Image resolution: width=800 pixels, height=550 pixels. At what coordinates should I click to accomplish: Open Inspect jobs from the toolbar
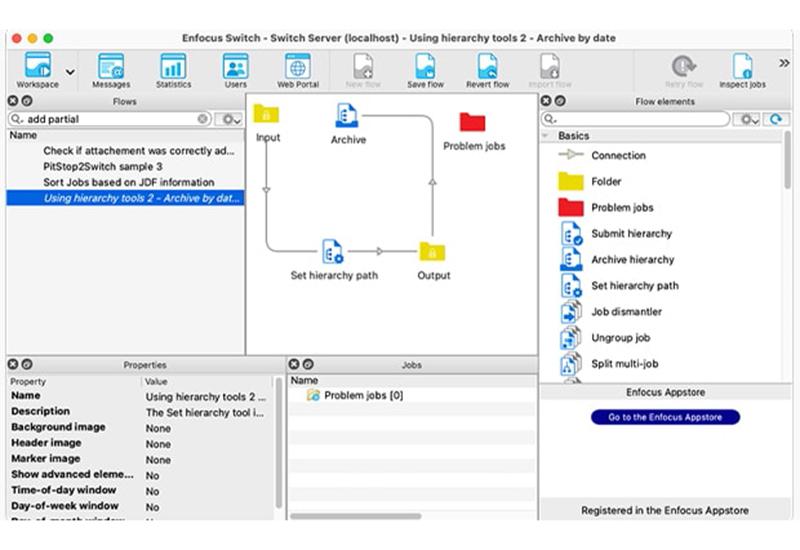(742, 68)
